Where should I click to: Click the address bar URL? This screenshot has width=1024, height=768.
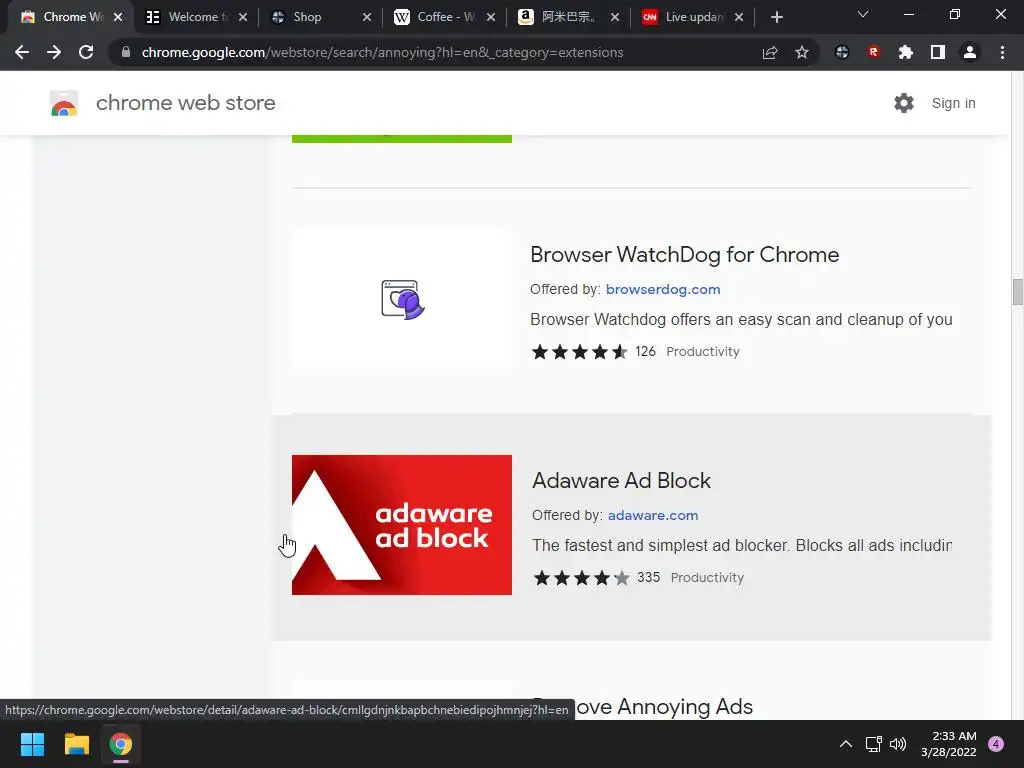point(382,52)
